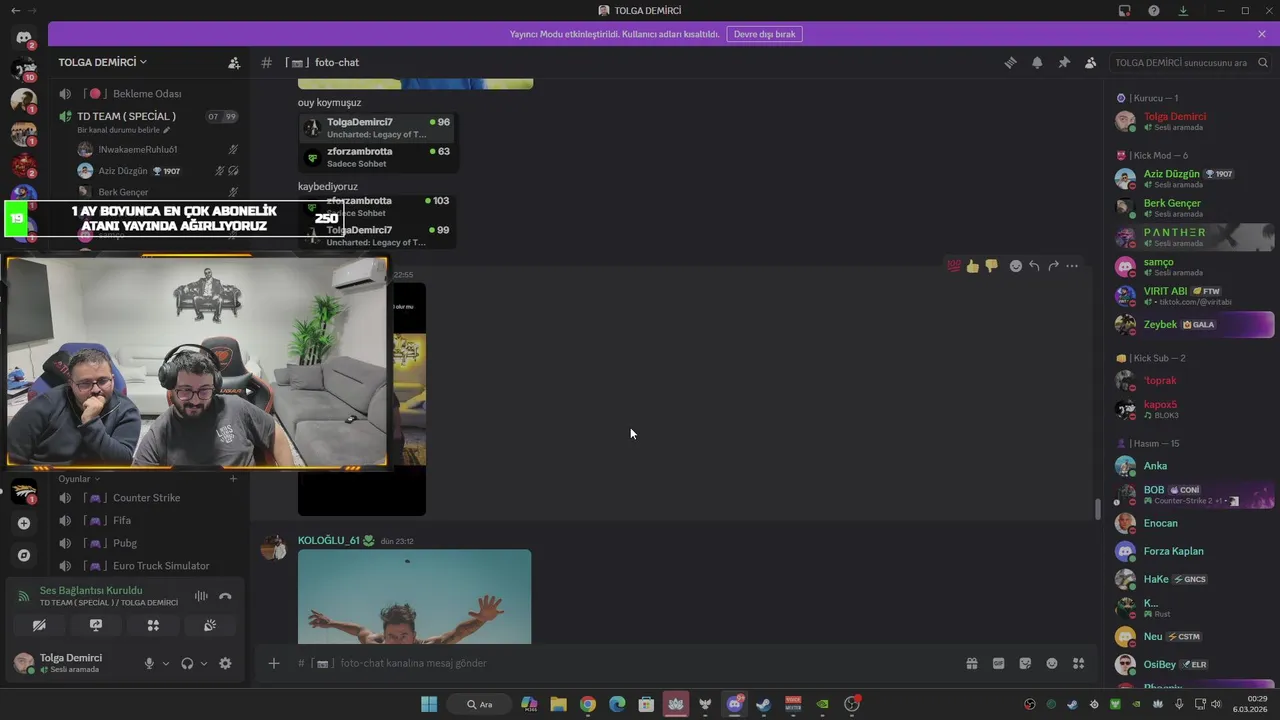Open Discover servers compass icon

[24, 555]
